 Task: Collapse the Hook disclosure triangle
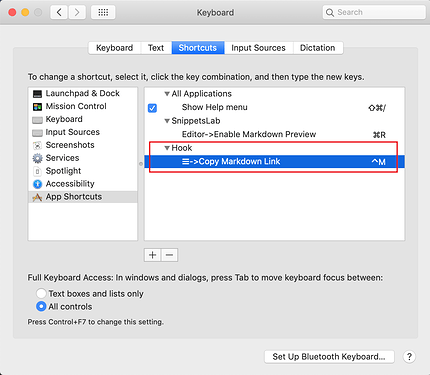tap(167, 148)
